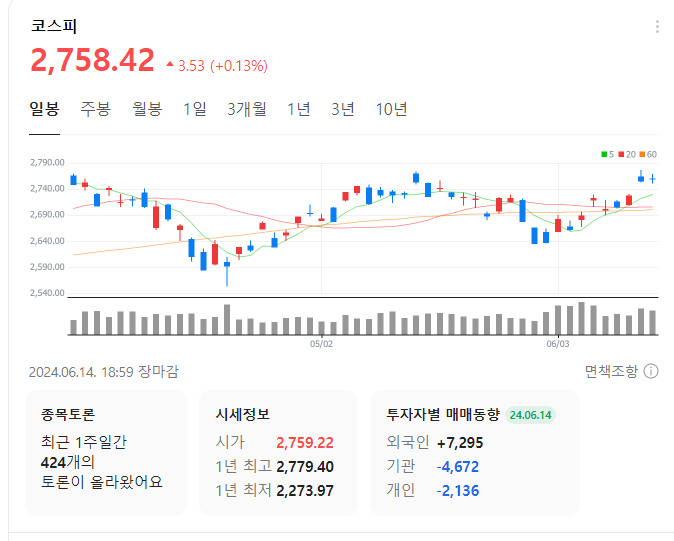Viewport: 674px width, 541px height.
Task: Select the 1년 chart range tab
Action: [299, 109]
